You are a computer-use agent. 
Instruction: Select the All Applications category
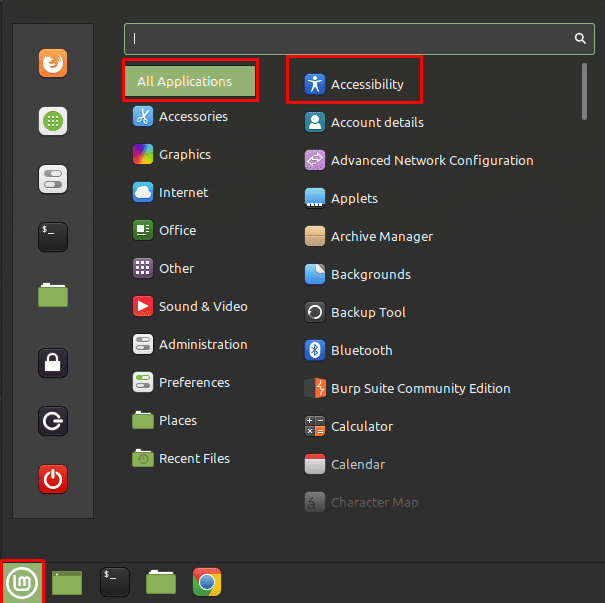tap(190, 81)
